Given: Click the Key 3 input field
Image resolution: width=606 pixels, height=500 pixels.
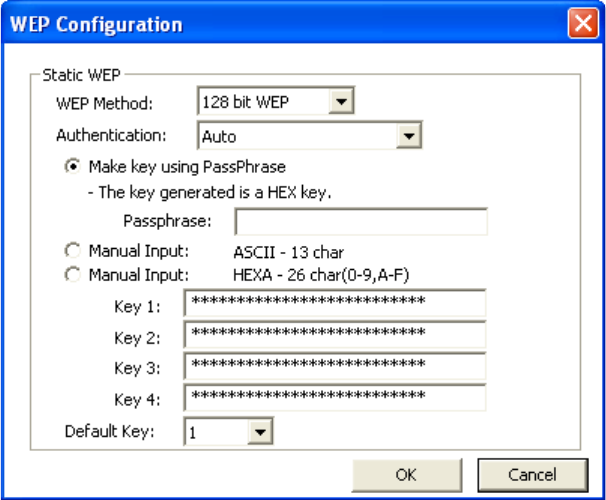Looking at the screenshot, I should 335,366.
